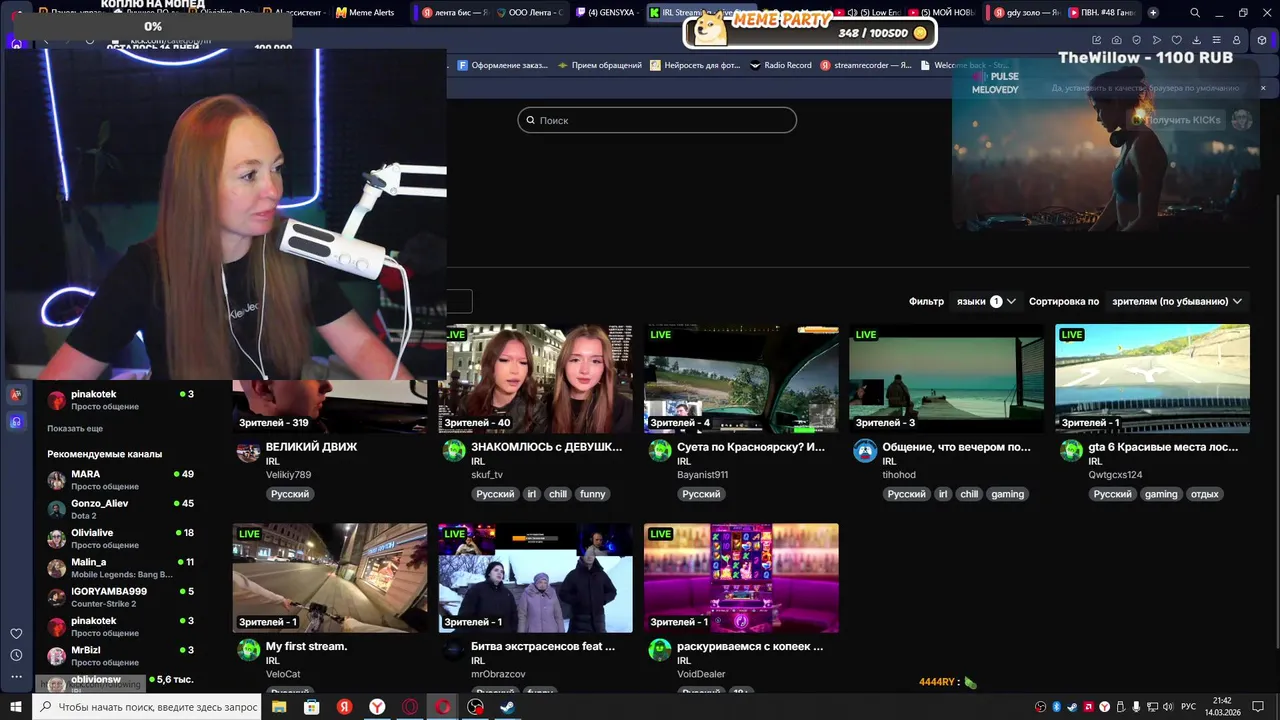This screenshot has height=720, width=1280.
Task: Open IGORYAMBA999 recommended channel
Action: pyautogui.click(x=120, y=597)
